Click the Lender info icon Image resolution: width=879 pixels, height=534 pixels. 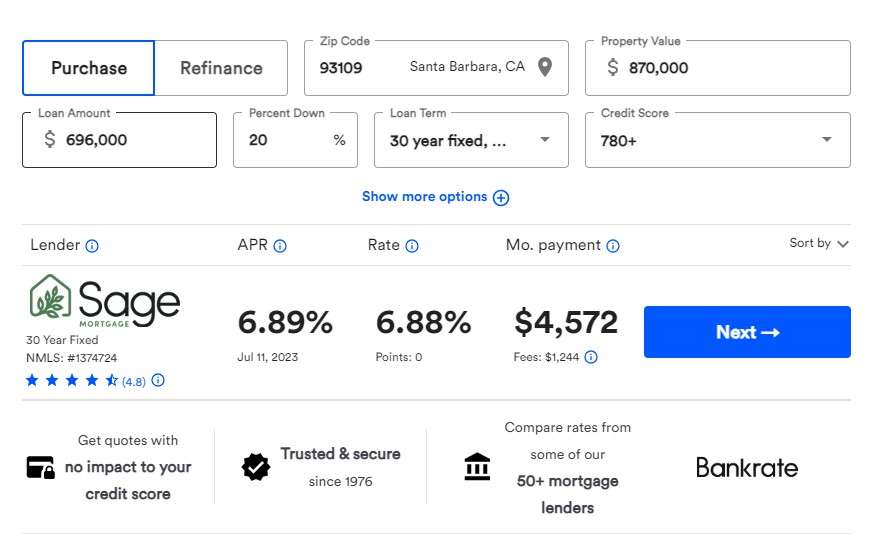92,246
